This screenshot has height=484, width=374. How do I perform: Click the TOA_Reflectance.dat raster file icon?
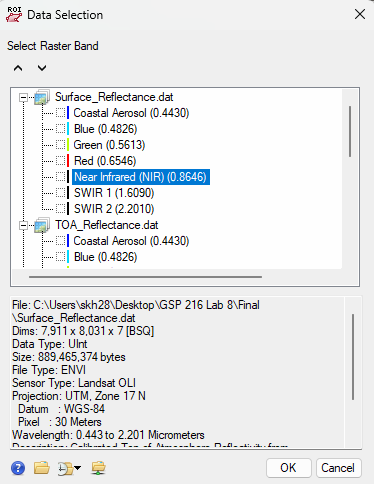[x=42, y=225]
